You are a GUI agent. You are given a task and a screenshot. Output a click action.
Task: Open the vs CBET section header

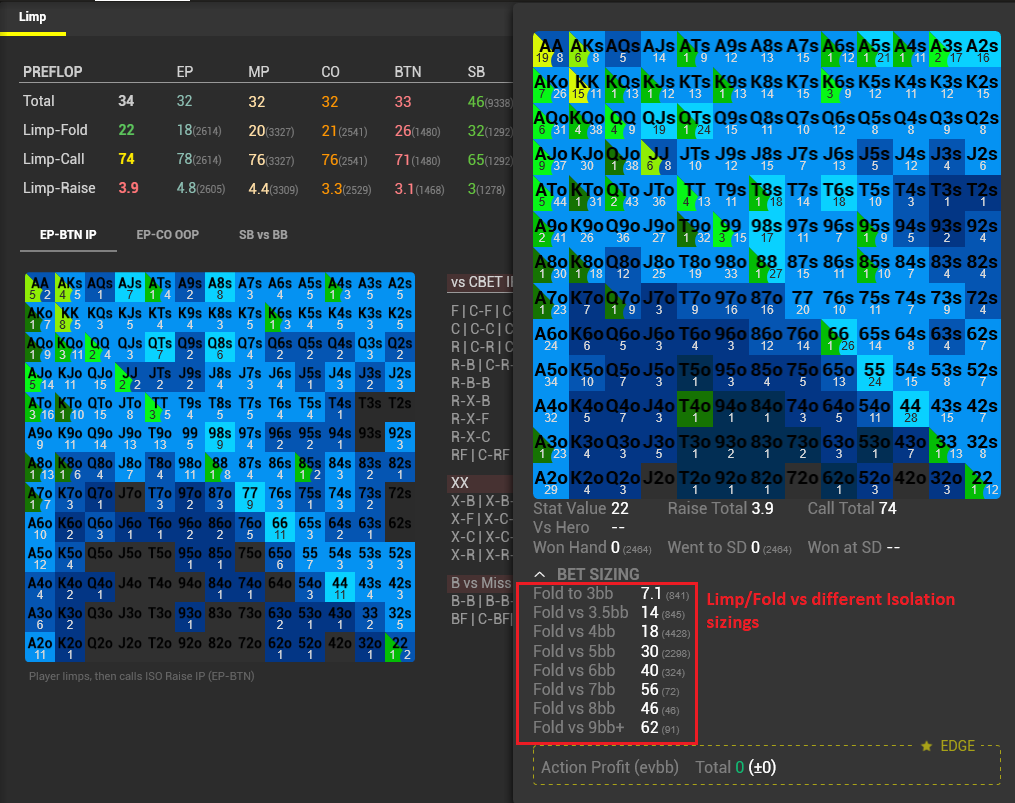tap(480, 283)
